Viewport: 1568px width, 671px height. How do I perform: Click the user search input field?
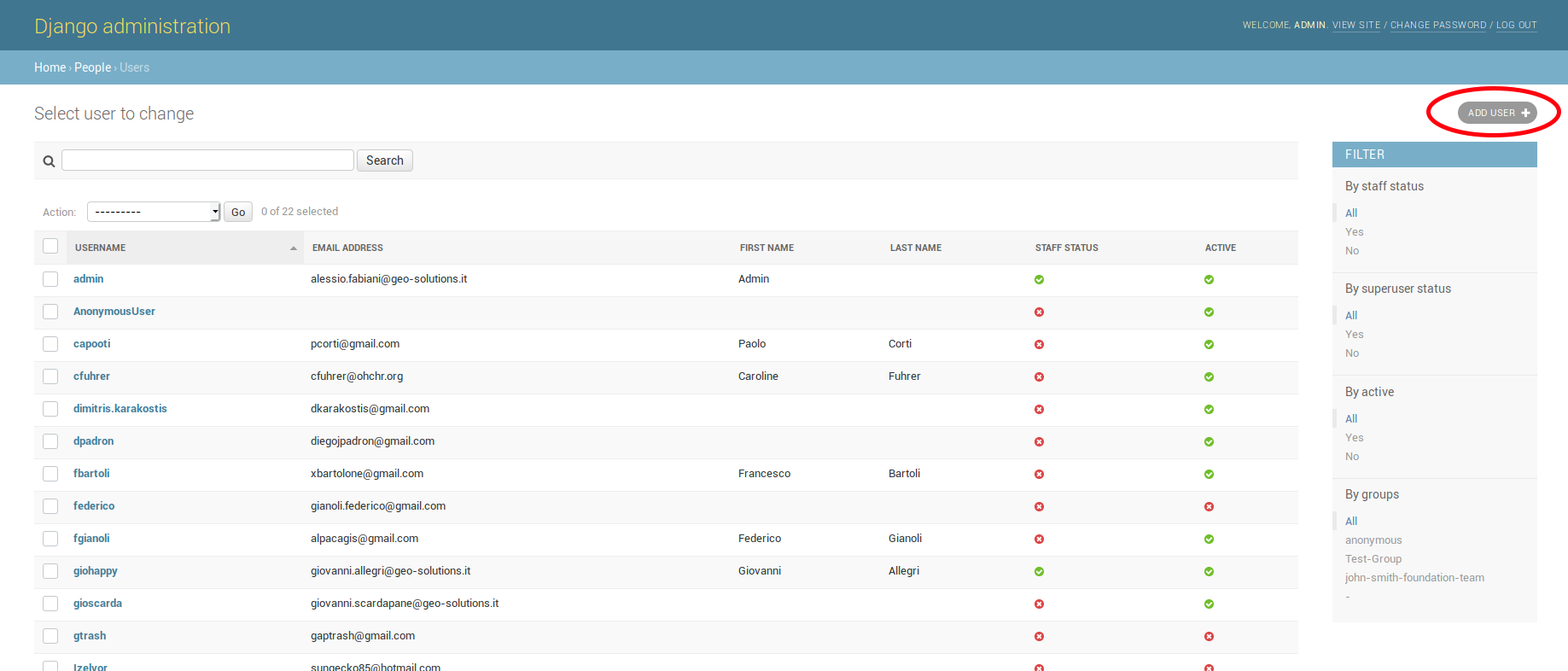[x=207, y=160]
